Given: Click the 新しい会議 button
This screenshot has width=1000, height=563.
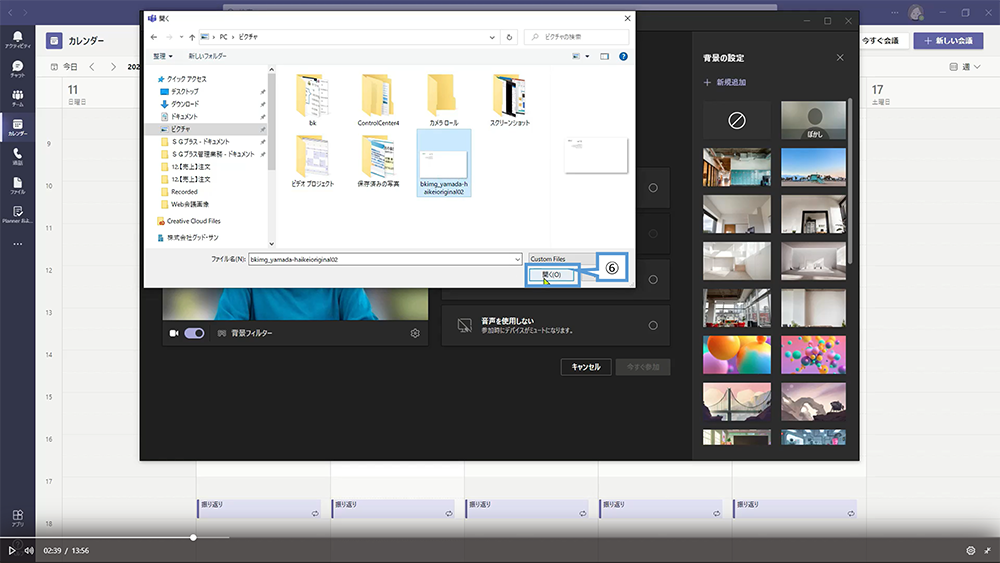Looking at the screenshot, I should (948, 40).
